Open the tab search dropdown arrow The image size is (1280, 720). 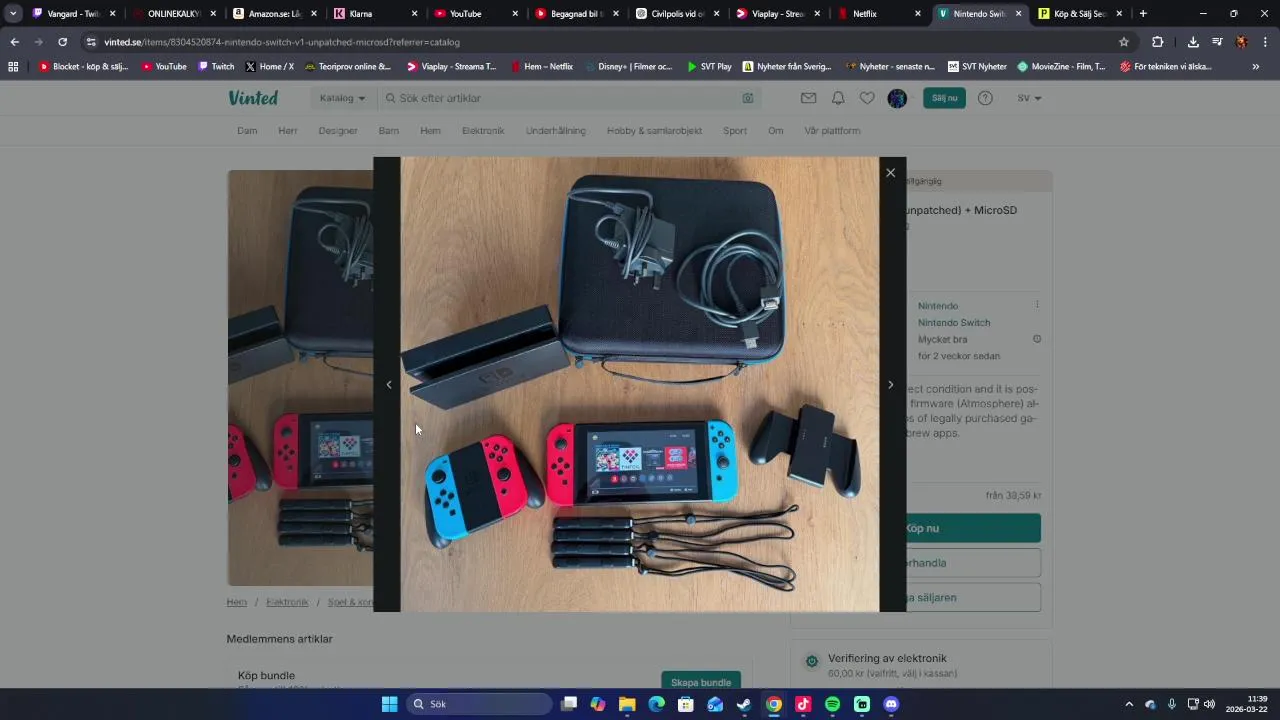pyautogui.click(x=13, y=14)
